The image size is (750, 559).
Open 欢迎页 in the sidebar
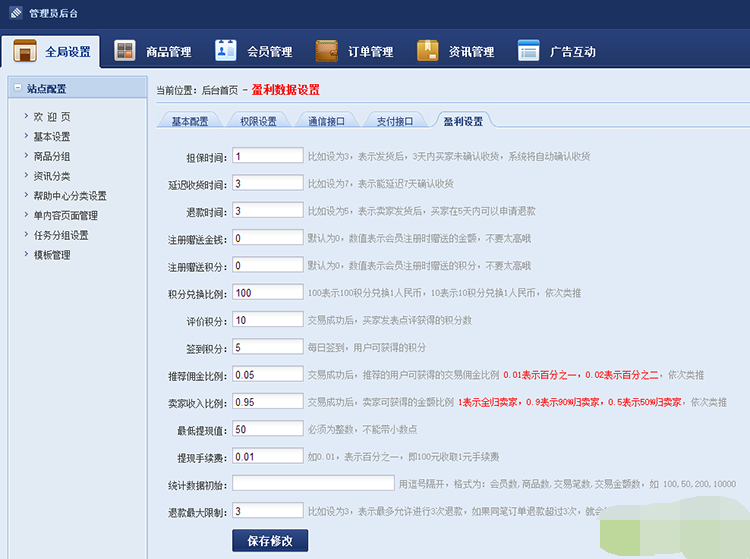52,117
